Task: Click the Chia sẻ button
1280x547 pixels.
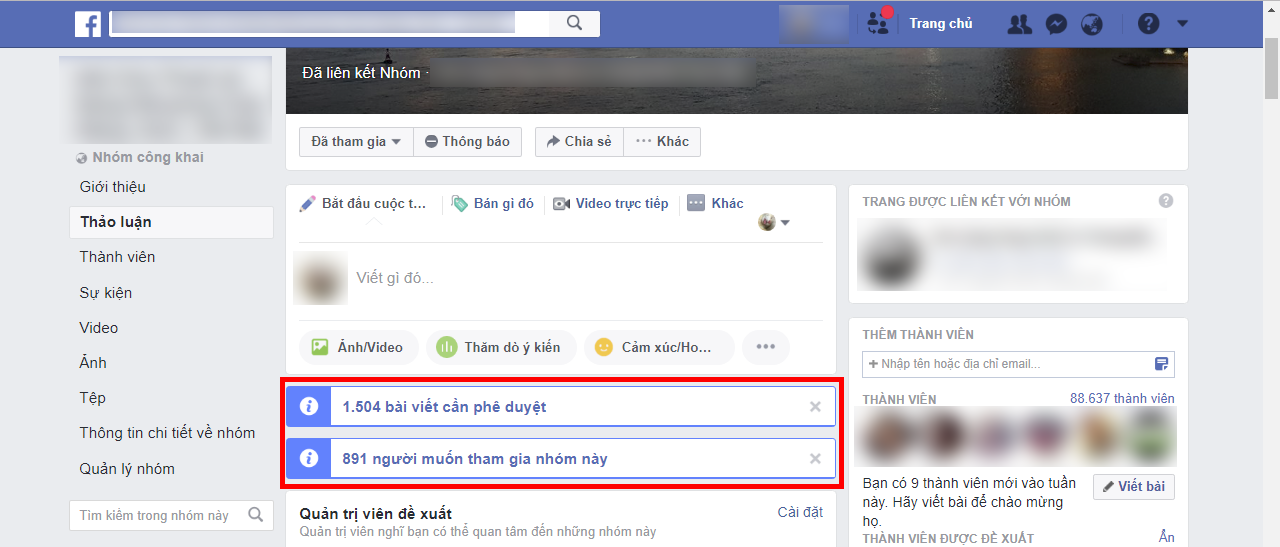Action: [579, 142]
